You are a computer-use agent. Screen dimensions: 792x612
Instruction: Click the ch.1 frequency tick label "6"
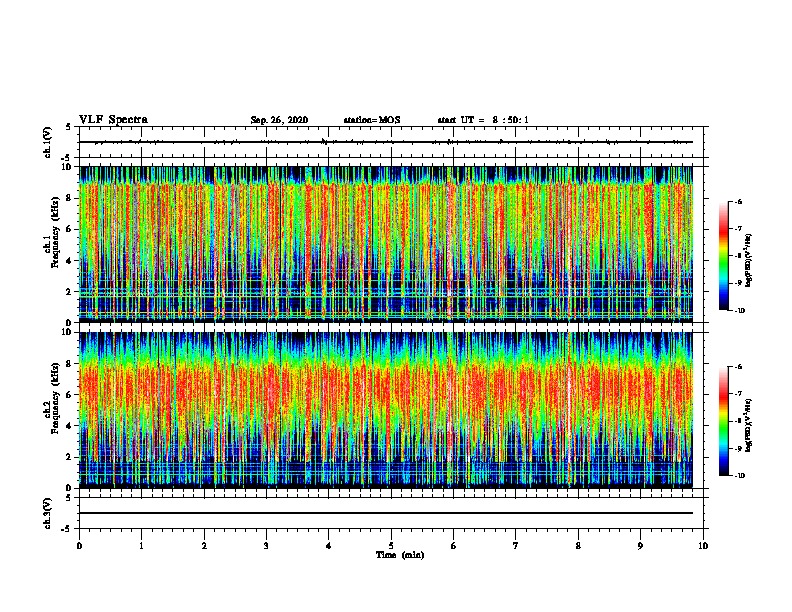point(69,229)
